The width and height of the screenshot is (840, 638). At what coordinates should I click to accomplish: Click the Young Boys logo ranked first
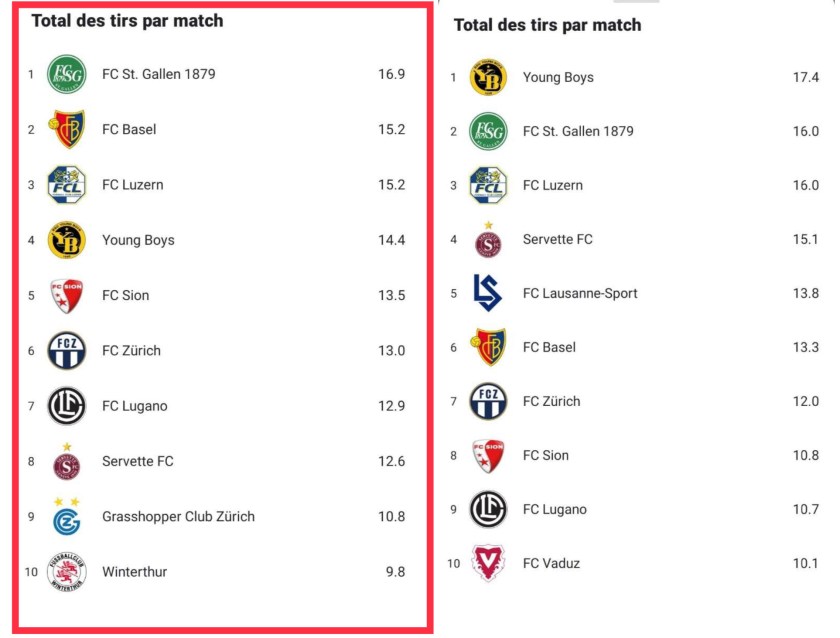coord(488,77)
